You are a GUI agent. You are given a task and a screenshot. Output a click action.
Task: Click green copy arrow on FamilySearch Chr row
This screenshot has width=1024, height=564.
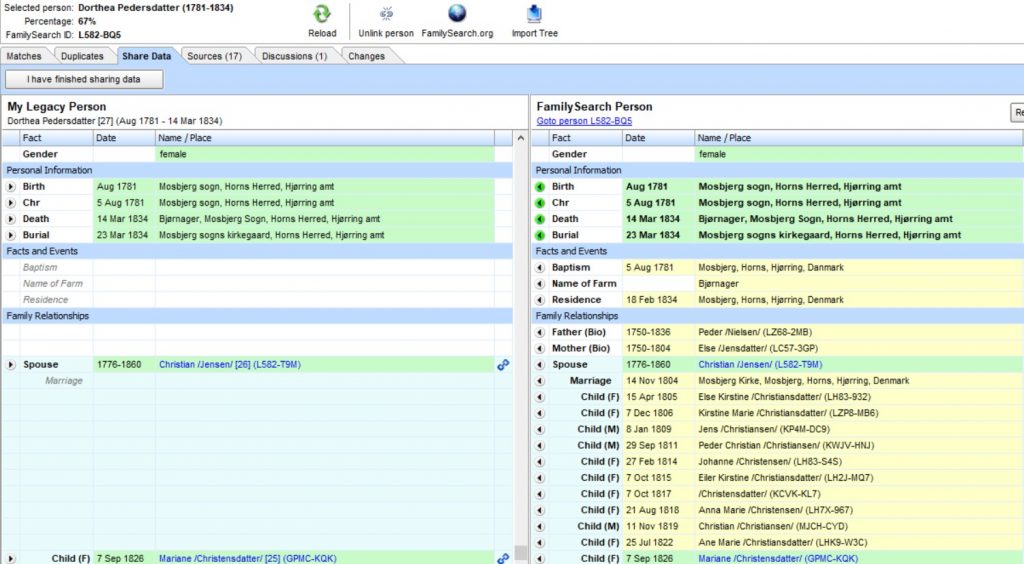[x=540, y=203]
